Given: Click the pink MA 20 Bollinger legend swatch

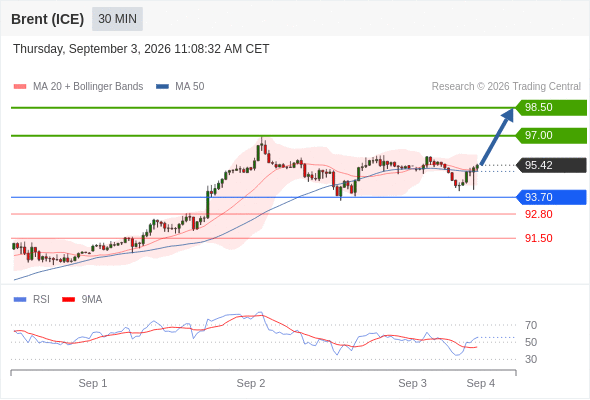Looking at the screenshot, I should click(20, 87).
